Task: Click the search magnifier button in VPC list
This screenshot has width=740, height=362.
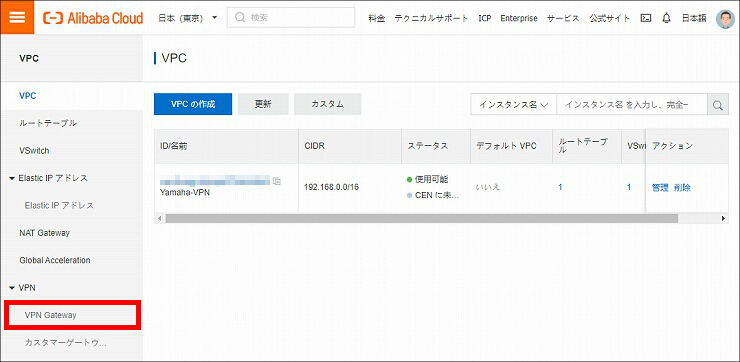Action: tap(718, 104)
